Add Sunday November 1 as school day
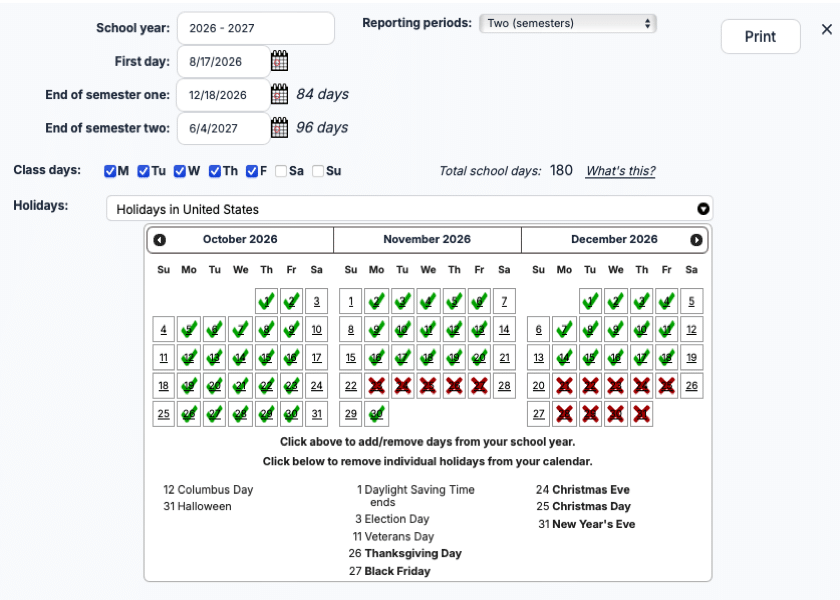The image size is (840, 600). point(351,301)
